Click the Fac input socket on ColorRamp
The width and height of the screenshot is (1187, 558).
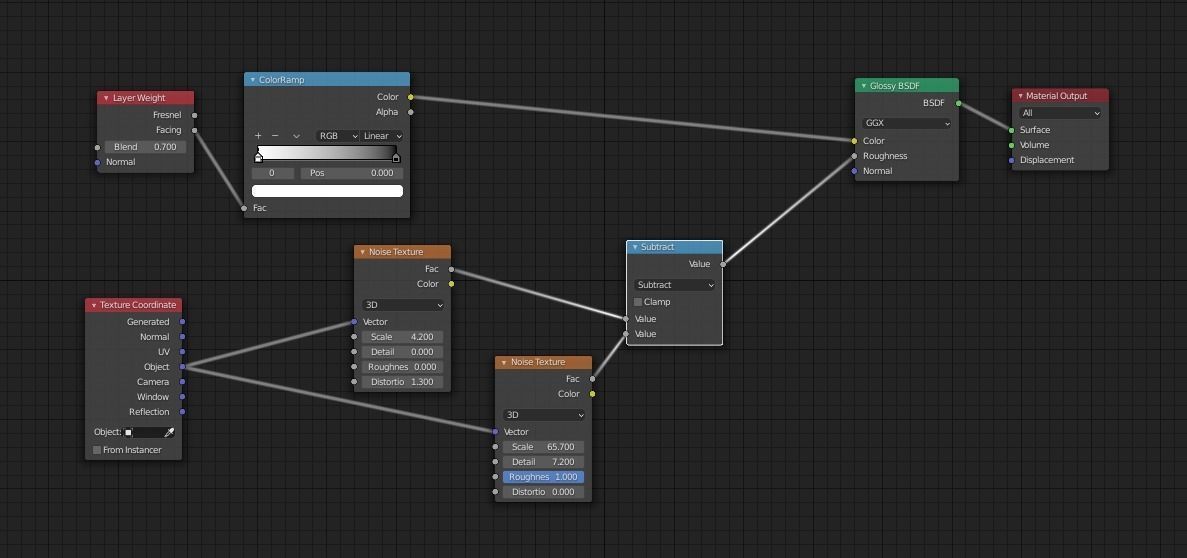[x=244, y=208]
